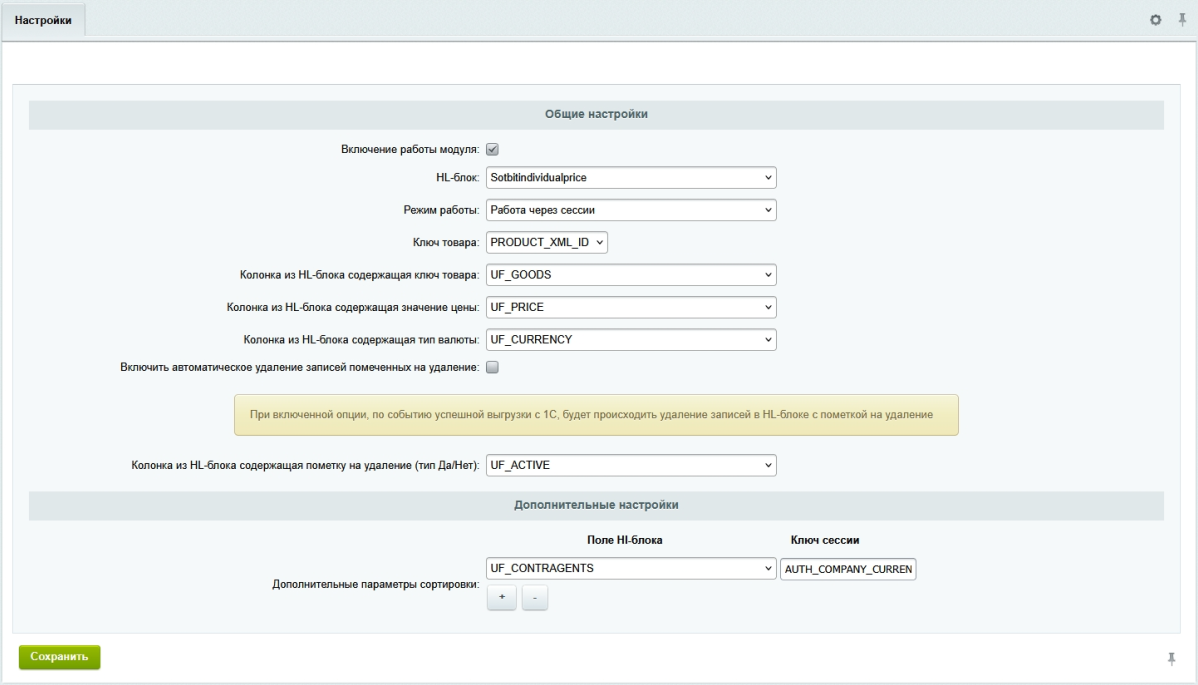Expand the 'Режим работы' dropdown
Image resolution: width=1198 pixels, height=685 pixels.
click(x=631, y=210)
